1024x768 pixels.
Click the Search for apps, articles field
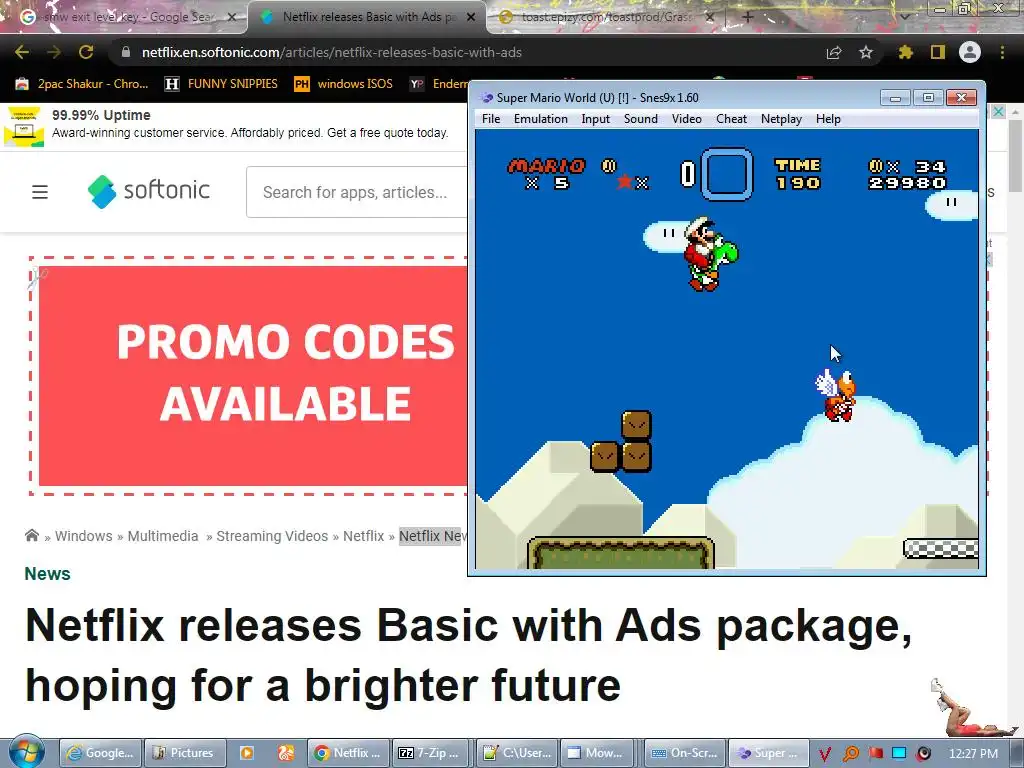point(357,192)
